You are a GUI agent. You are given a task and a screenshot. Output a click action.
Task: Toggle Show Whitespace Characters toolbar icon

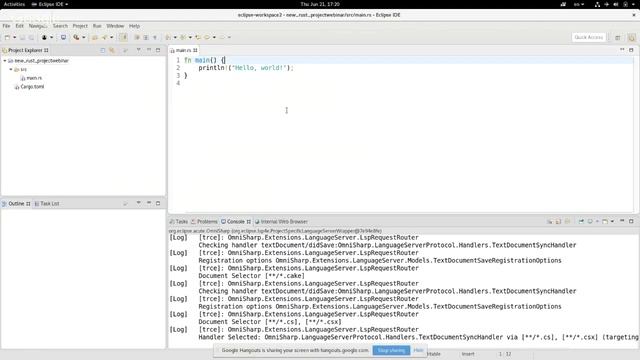click(155, 37)
